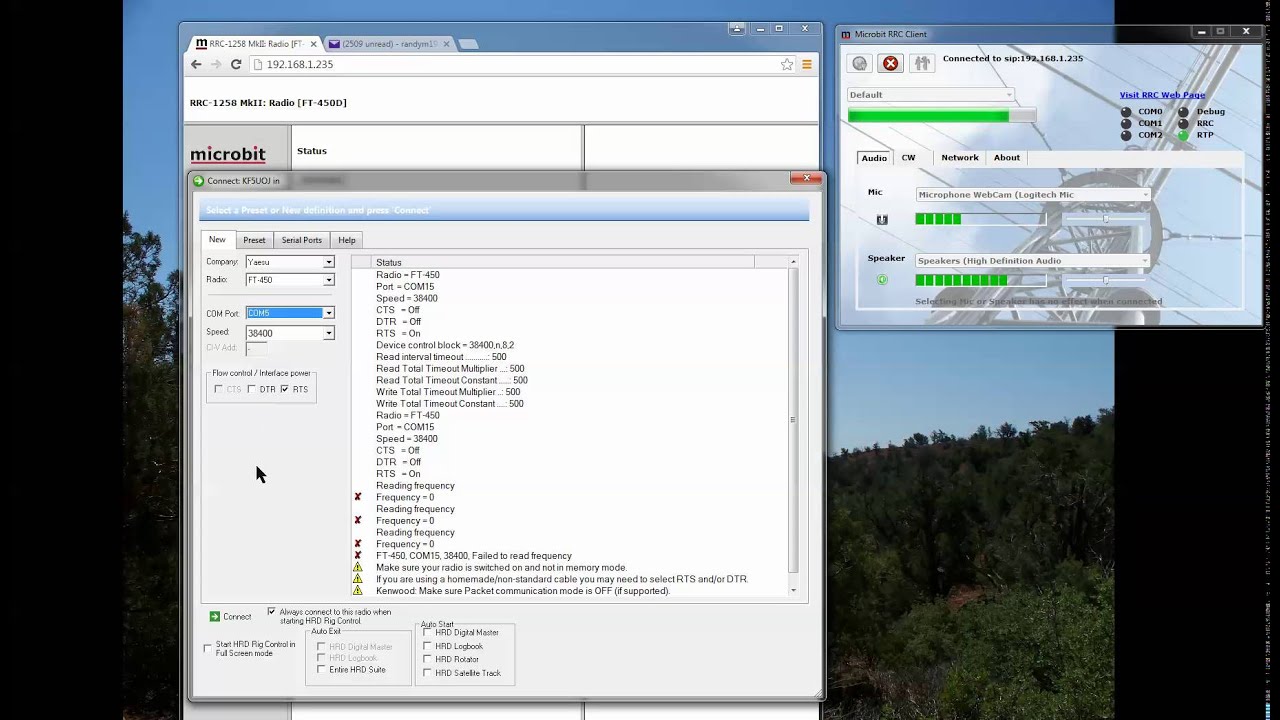Click the Debug status indicator
Viewport: 1280px width, 720px height.
point(1184,112)
